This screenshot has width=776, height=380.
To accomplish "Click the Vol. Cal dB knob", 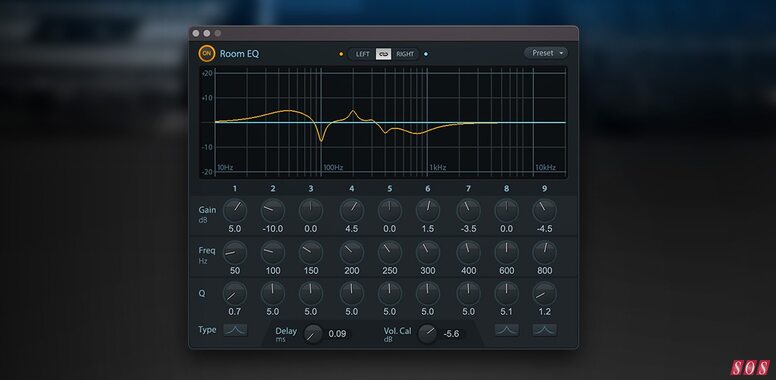I will pos(428,334).
